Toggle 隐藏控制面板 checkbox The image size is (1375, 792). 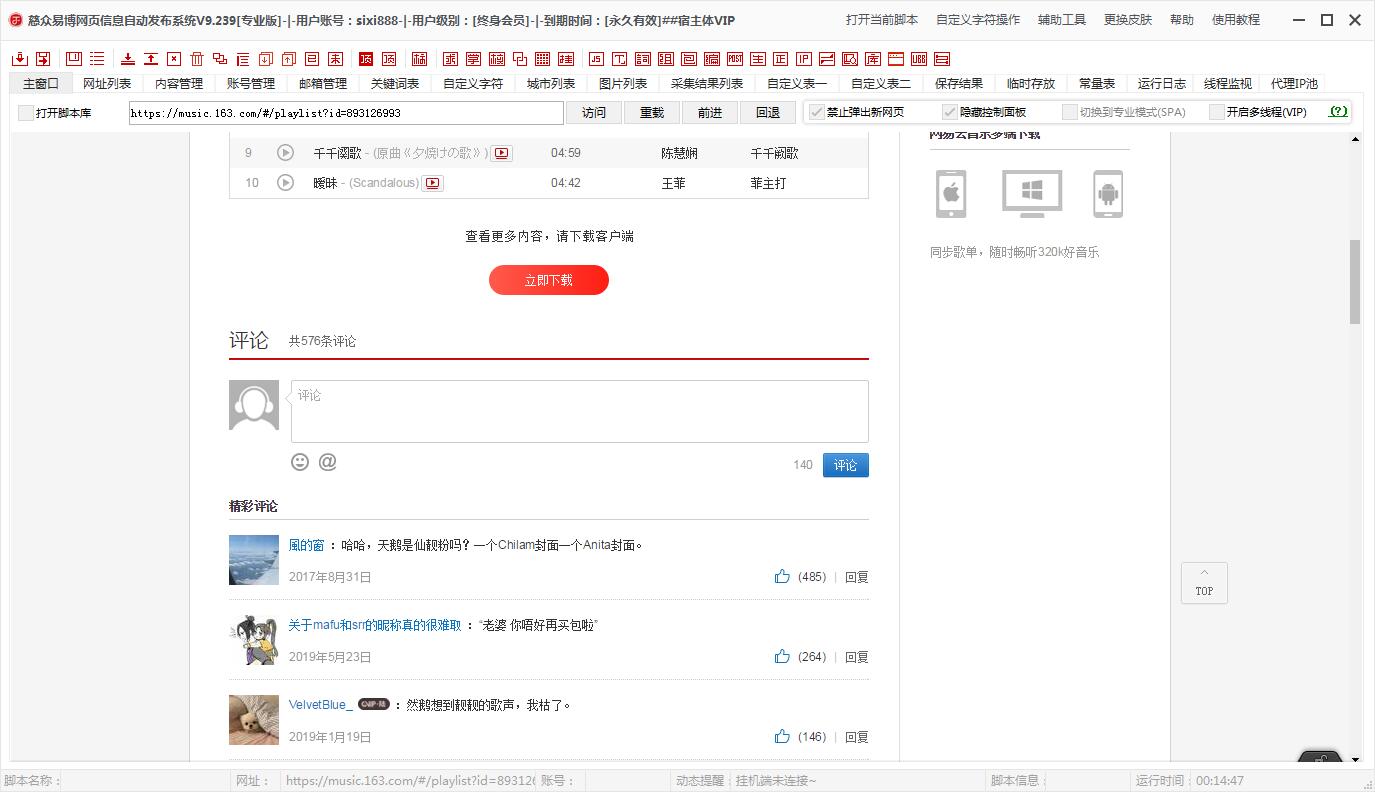click(950, 112)
